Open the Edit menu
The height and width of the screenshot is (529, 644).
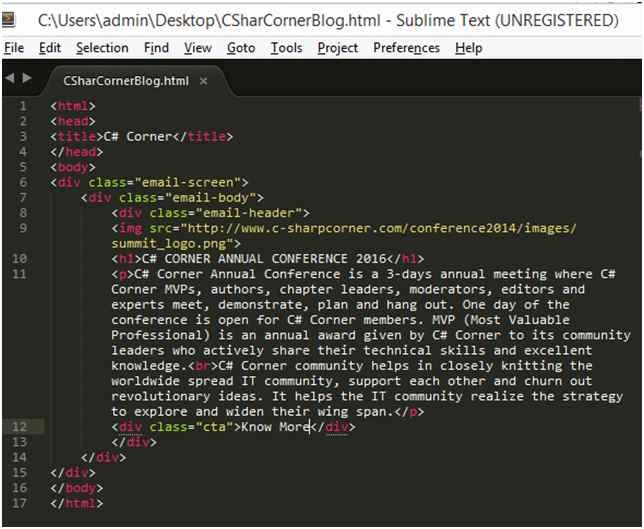point(50,48)
